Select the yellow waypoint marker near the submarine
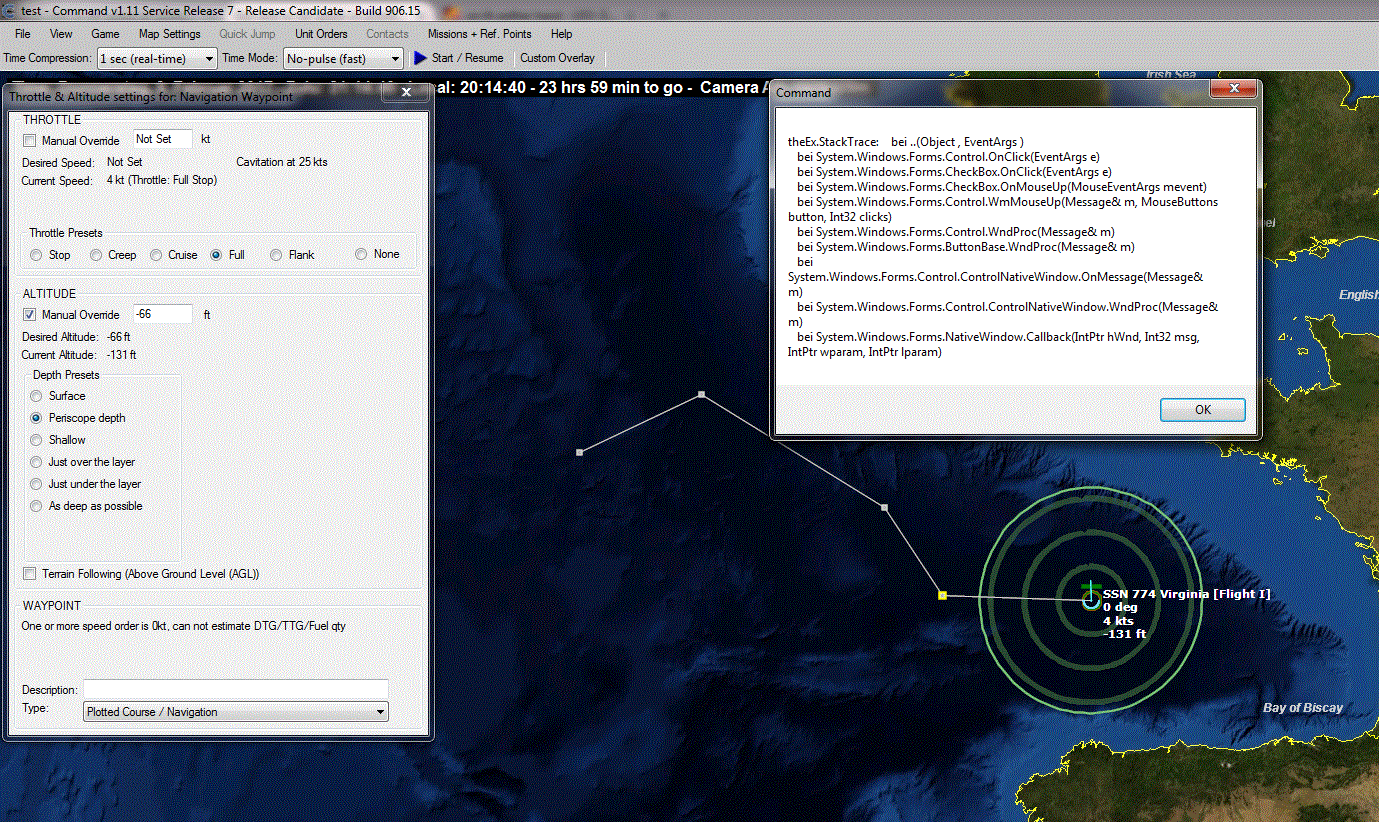 [942, 595]
